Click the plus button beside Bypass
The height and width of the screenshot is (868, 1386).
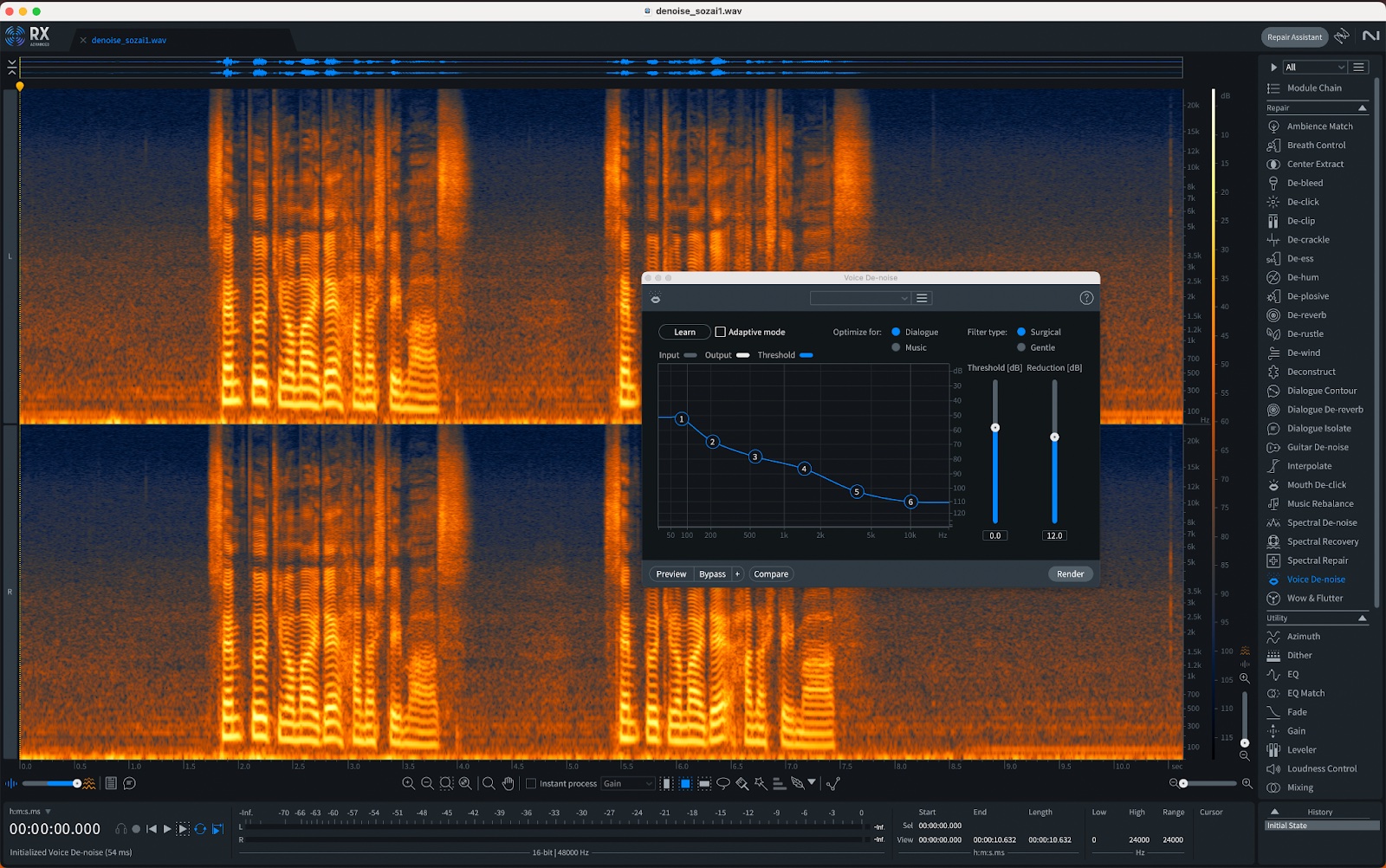pos(737,574)
